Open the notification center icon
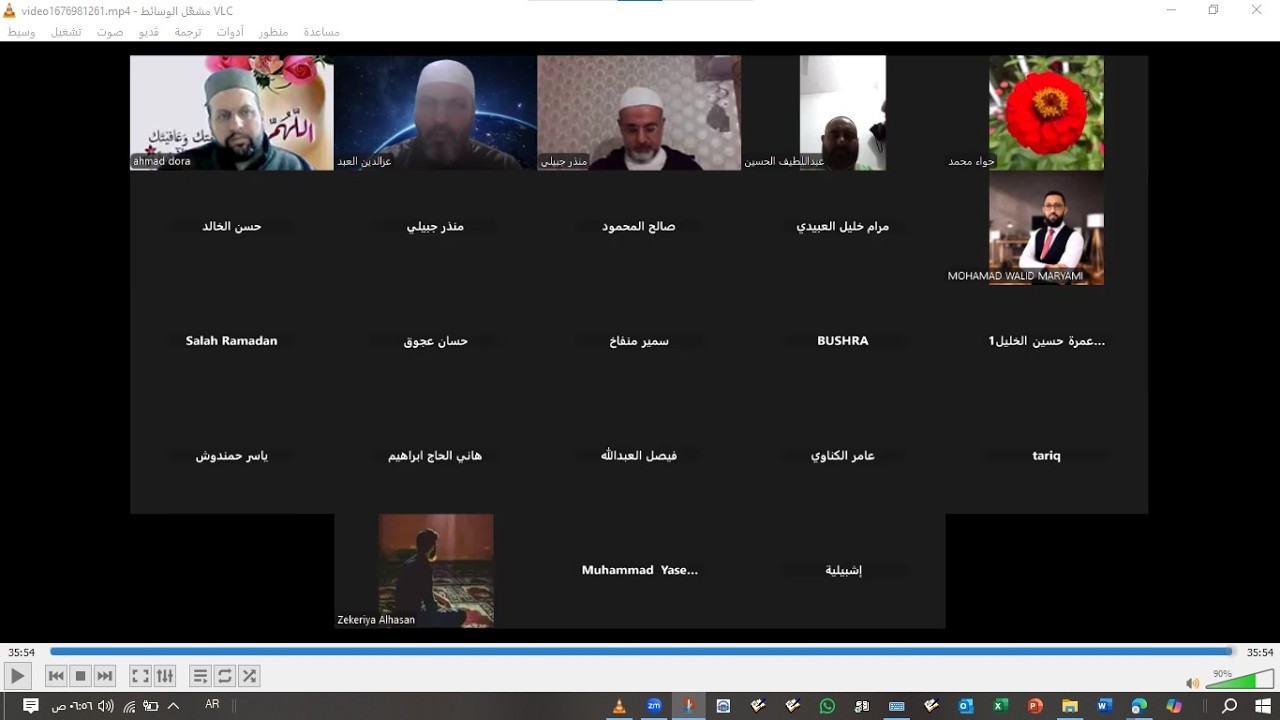1280x720 pixels. click(31, 706)
